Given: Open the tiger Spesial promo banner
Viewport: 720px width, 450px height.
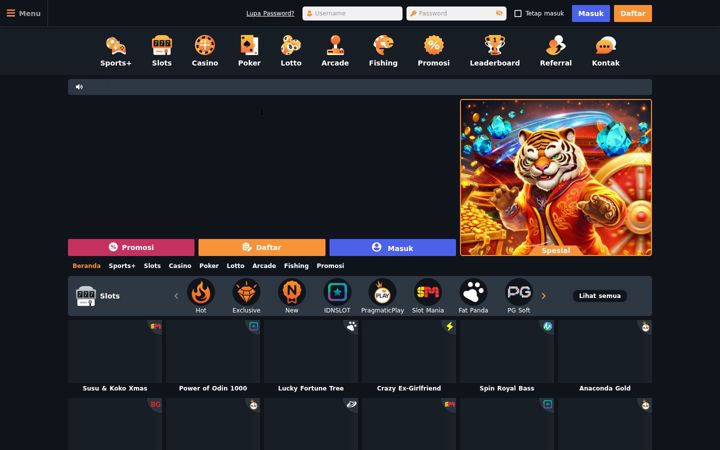Looking at the screenshot, I should pyautogui.click(x=556, y=177).
